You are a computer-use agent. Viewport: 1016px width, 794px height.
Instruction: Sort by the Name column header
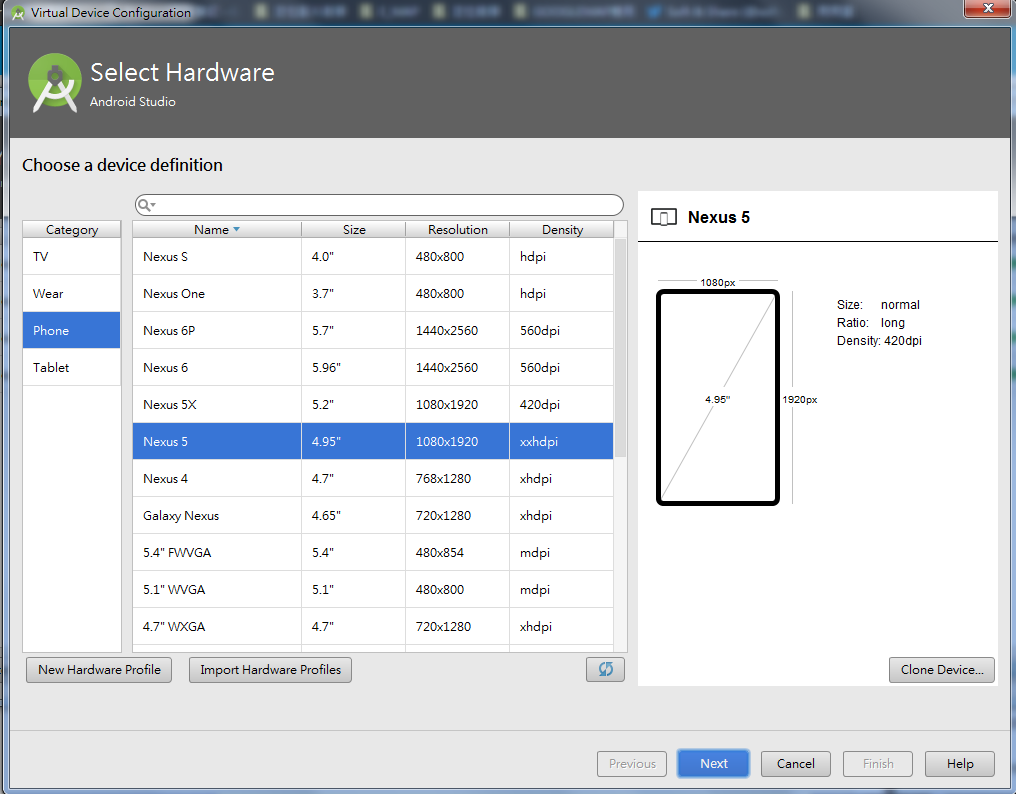tap(217, 229)
